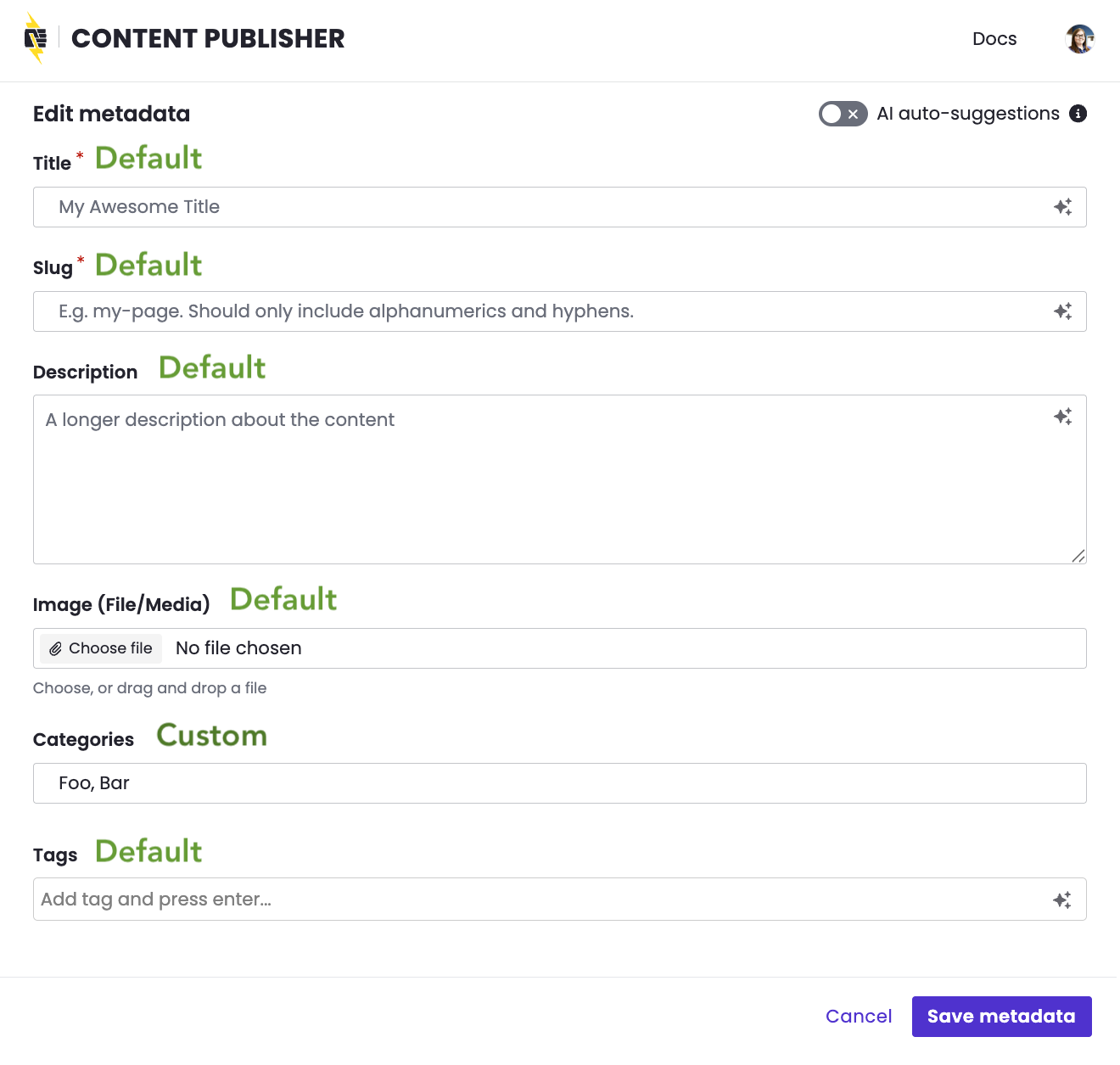Click the Content Publisher lightning logo
This screenshot has width=1120, height=1065.
[x=36, y=38]
